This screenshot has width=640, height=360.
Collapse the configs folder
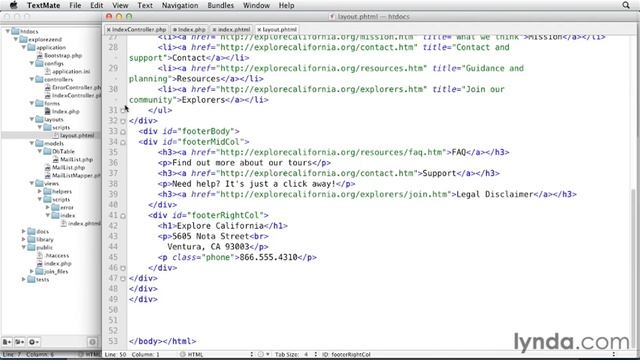(x=32, y=63)
